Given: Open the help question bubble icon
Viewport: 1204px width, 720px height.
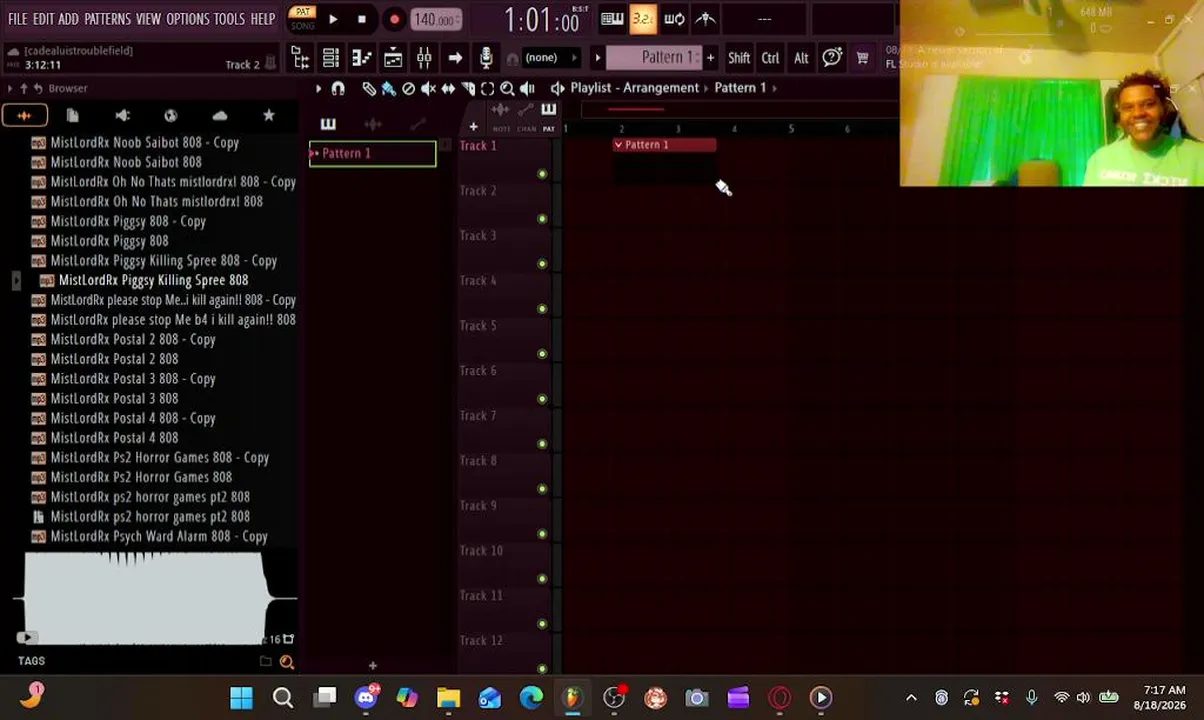Looking at the screenshot, I should click(x=832, y=58).
